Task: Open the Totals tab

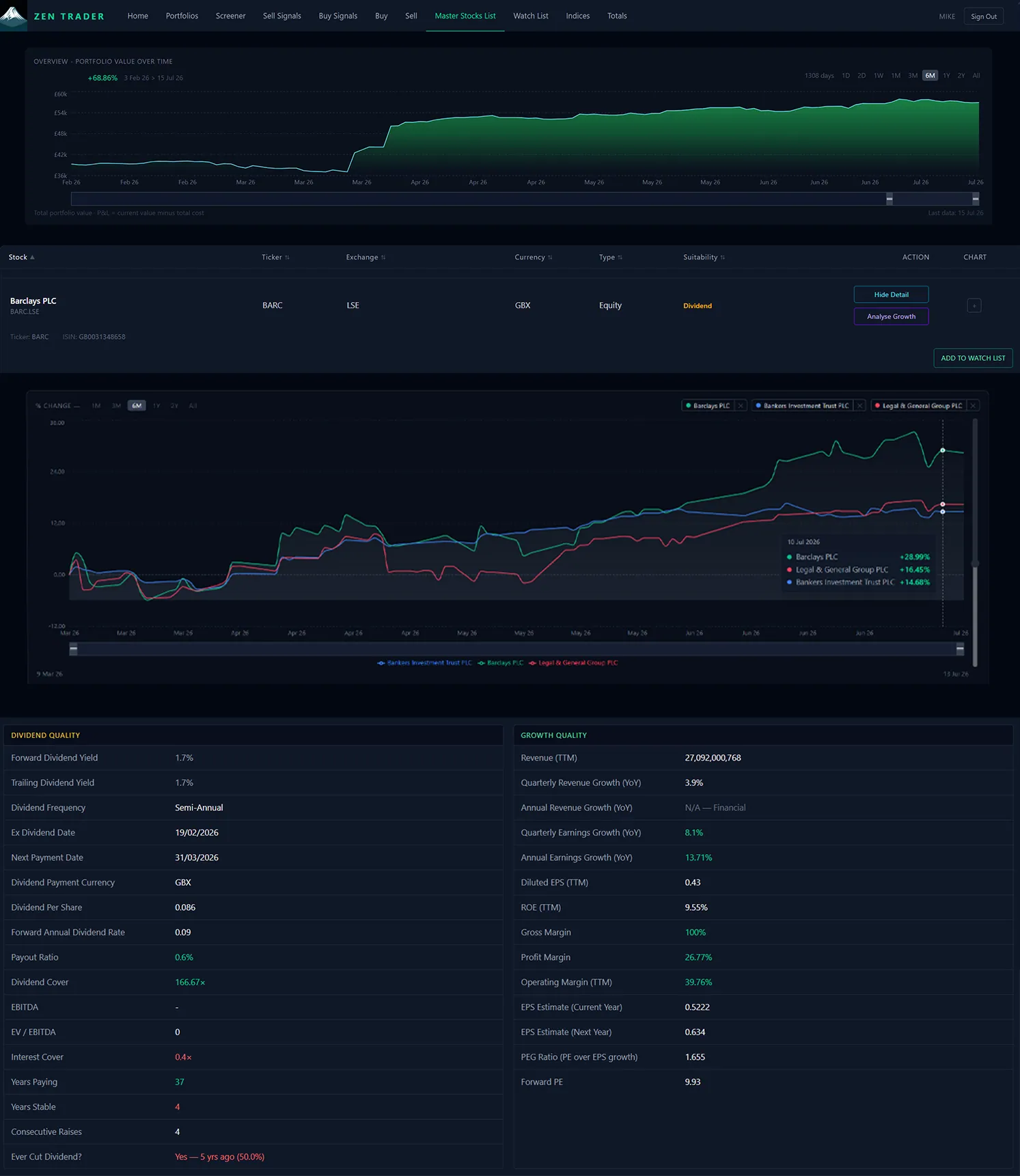Action: [x=617, y=16]
